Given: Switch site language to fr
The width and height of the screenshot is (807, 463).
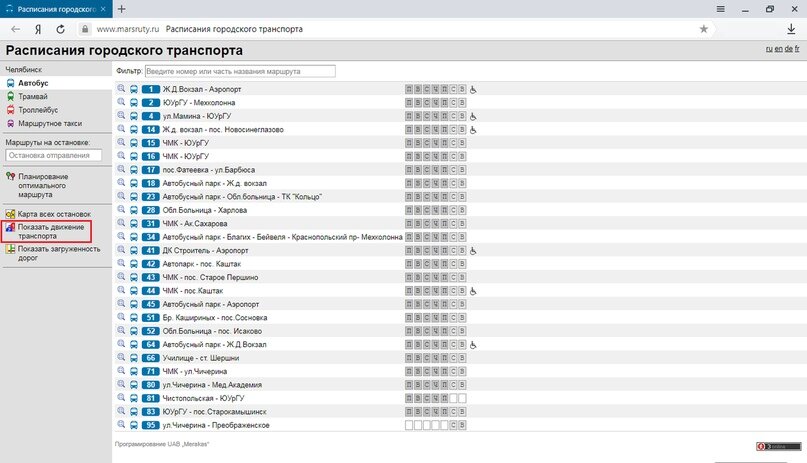Looking at the screenshot, I should tap(797, 49).
